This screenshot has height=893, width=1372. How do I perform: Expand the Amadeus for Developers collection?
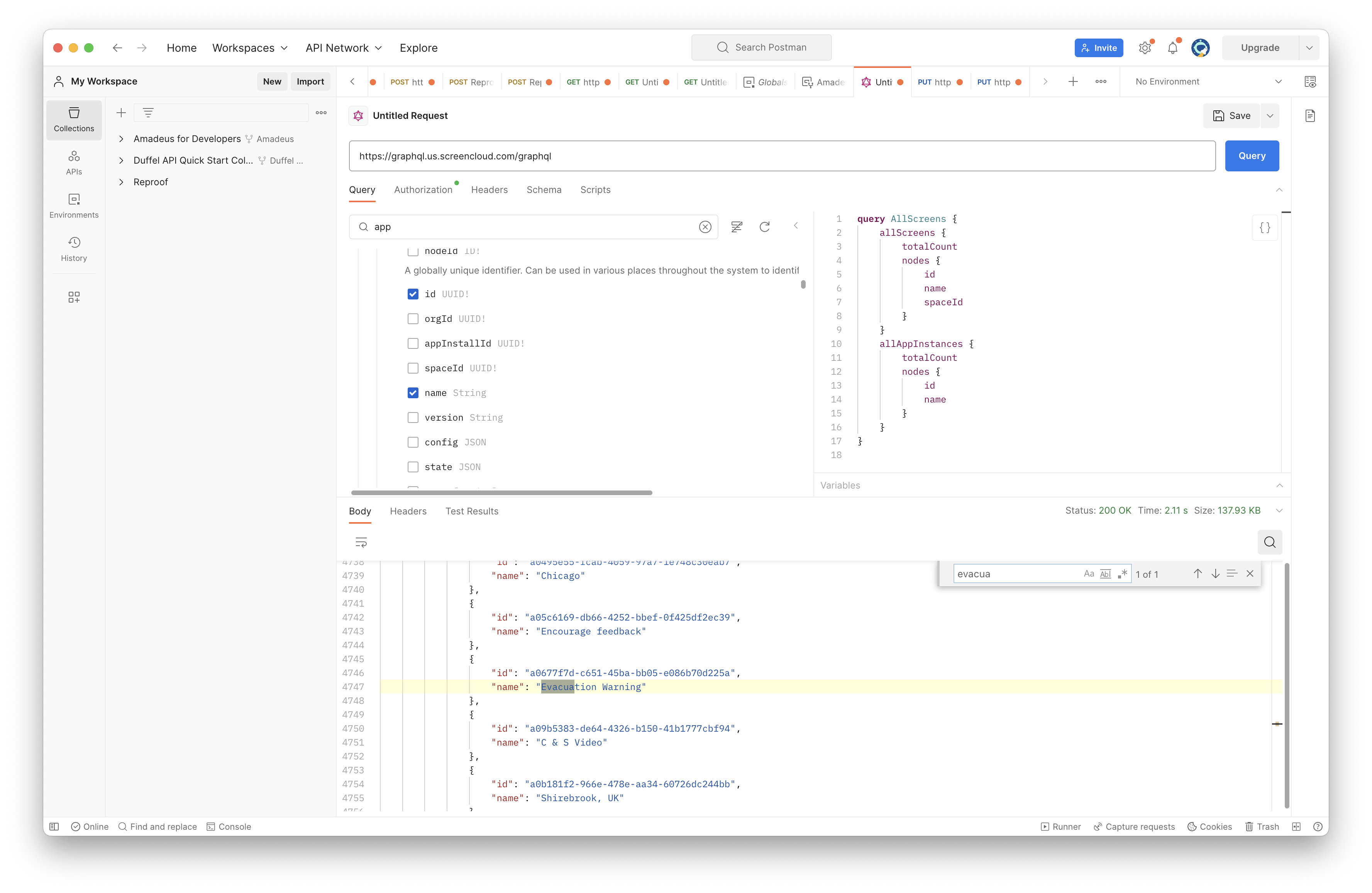click(x=121, y=139)
